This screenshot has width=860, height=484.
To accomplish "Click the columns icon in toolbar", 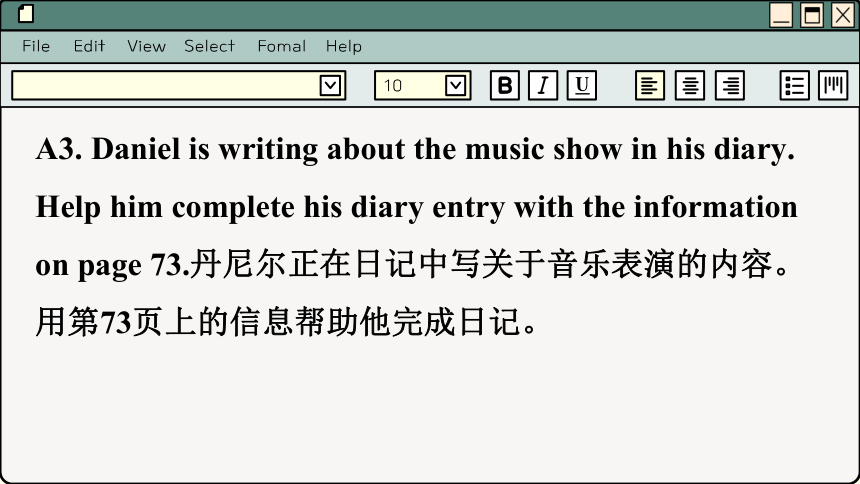I will click(833, 86).
